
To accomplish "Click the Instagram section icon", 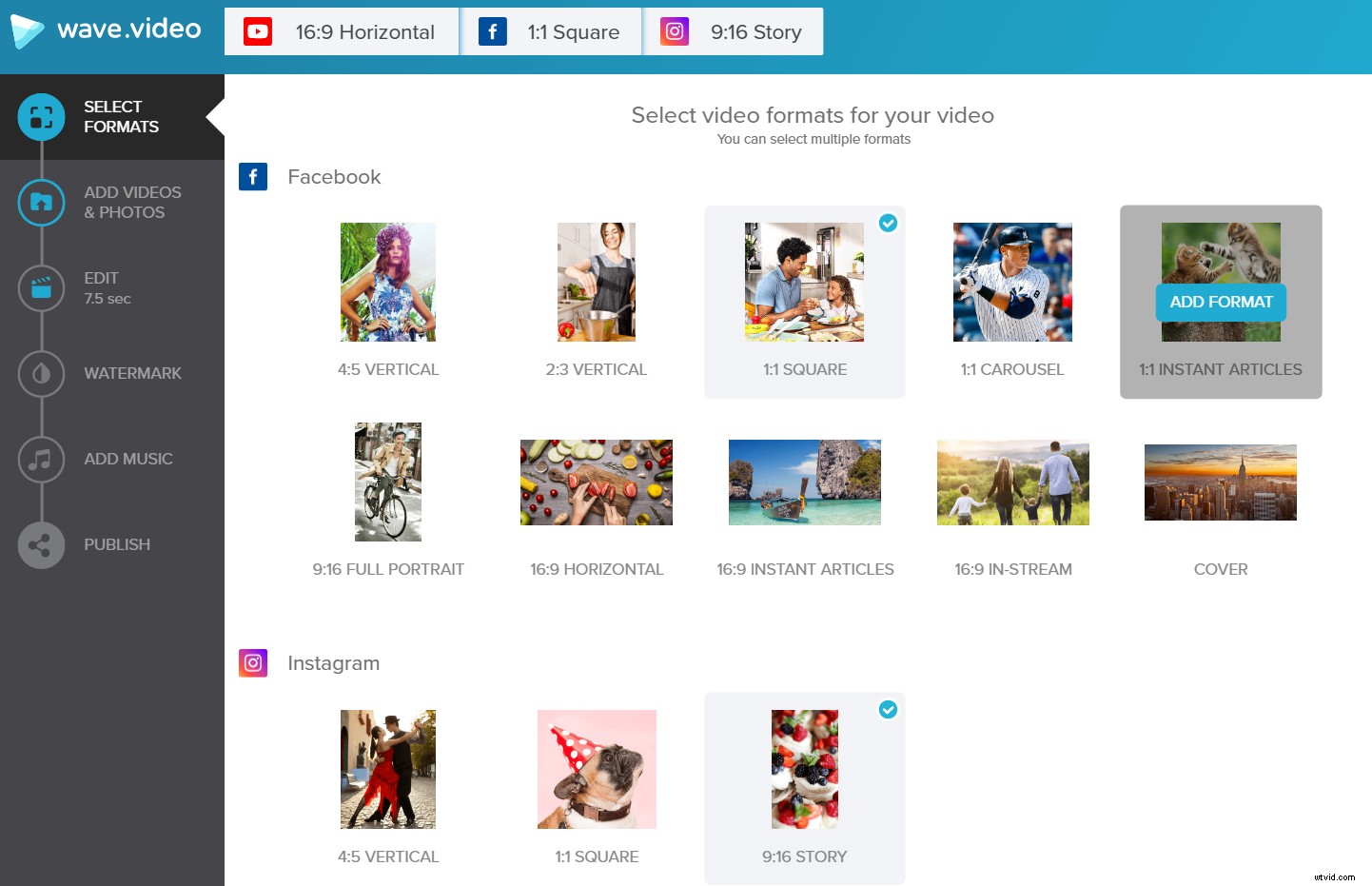I will (253, 662).
